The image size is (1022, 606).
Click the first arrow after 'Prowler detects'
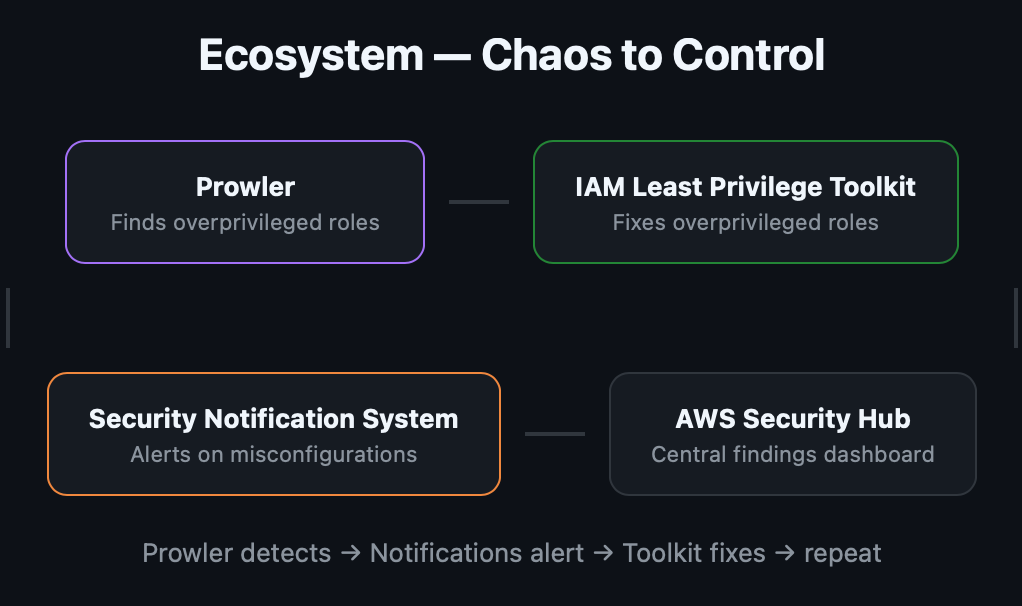(351, 553)
